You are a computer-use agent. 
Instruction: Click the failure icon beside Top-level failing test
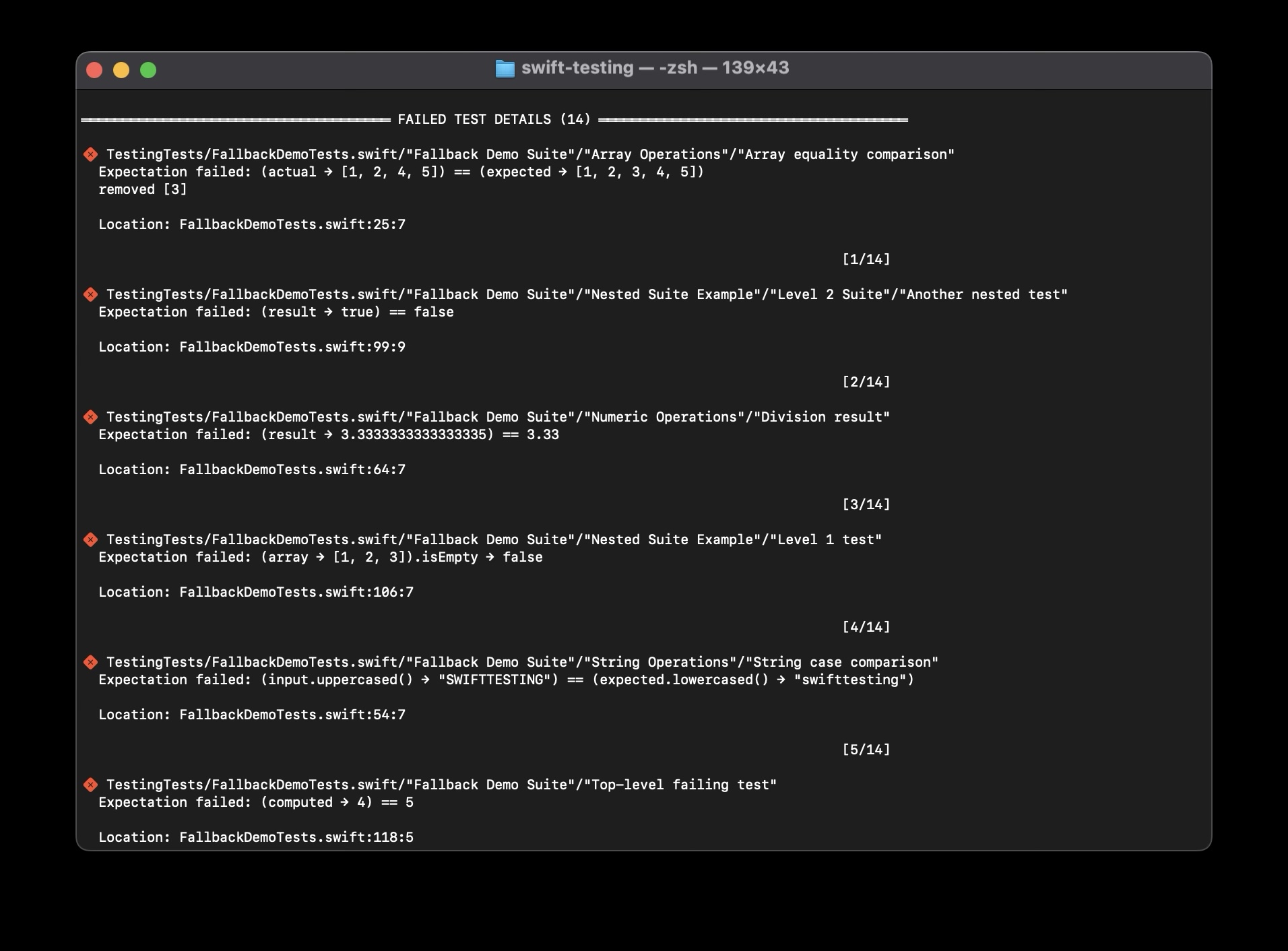coord(90,785)
